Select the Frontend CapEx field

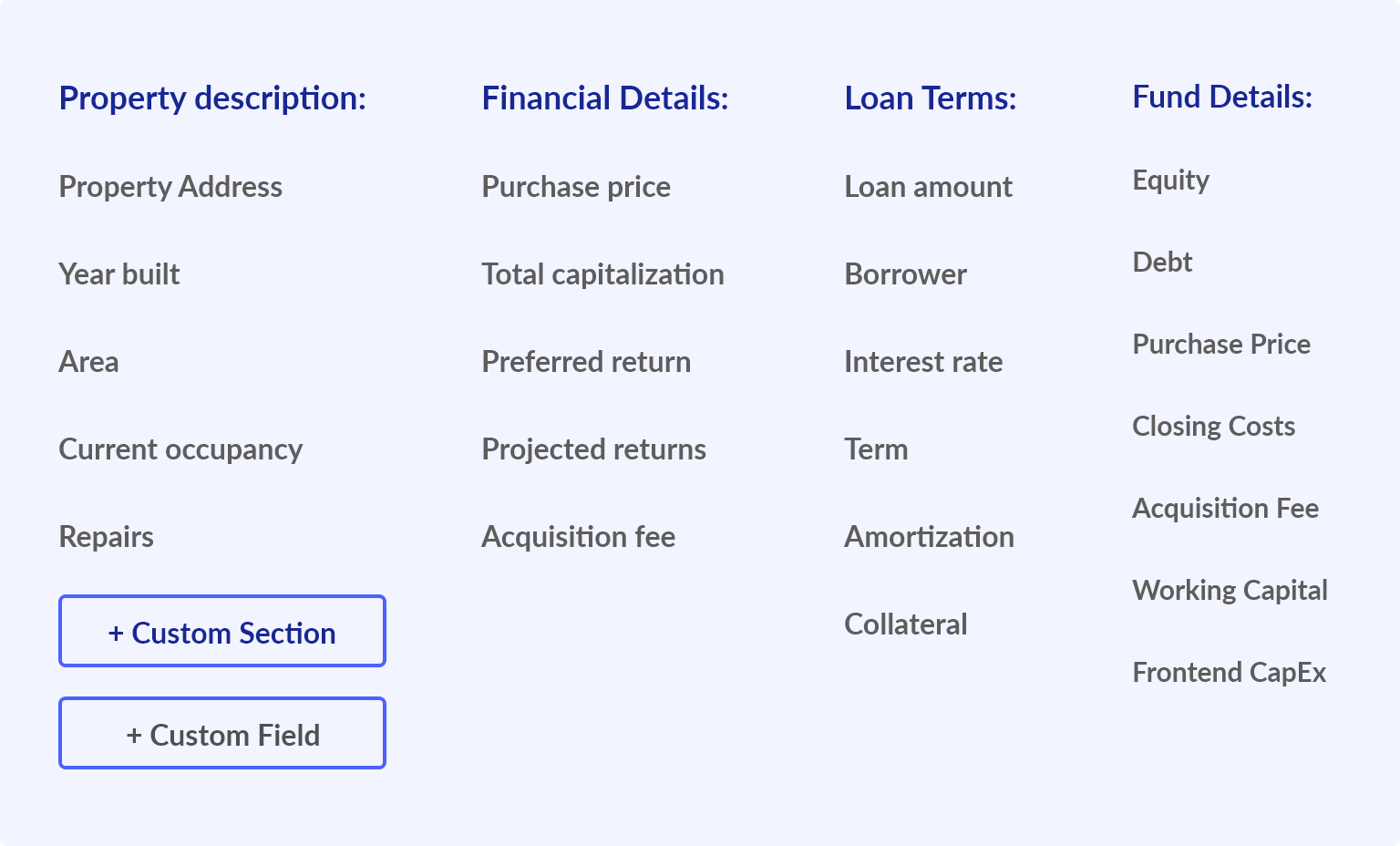coord(1230,672)
